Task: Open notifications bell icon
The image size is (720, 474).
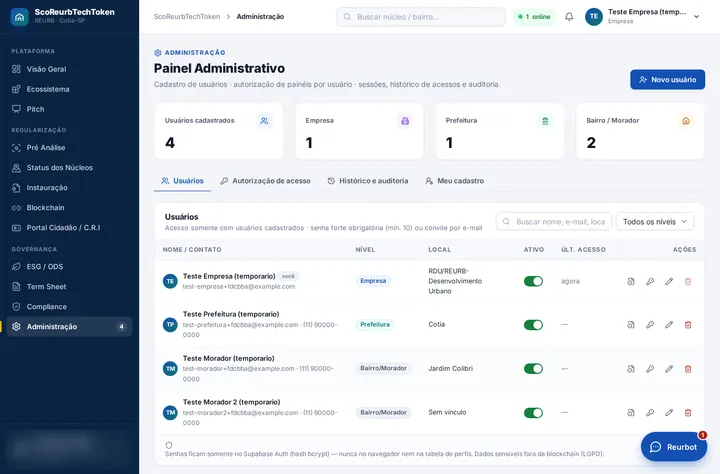Action: pyautogui.click(x=569, y=17)
